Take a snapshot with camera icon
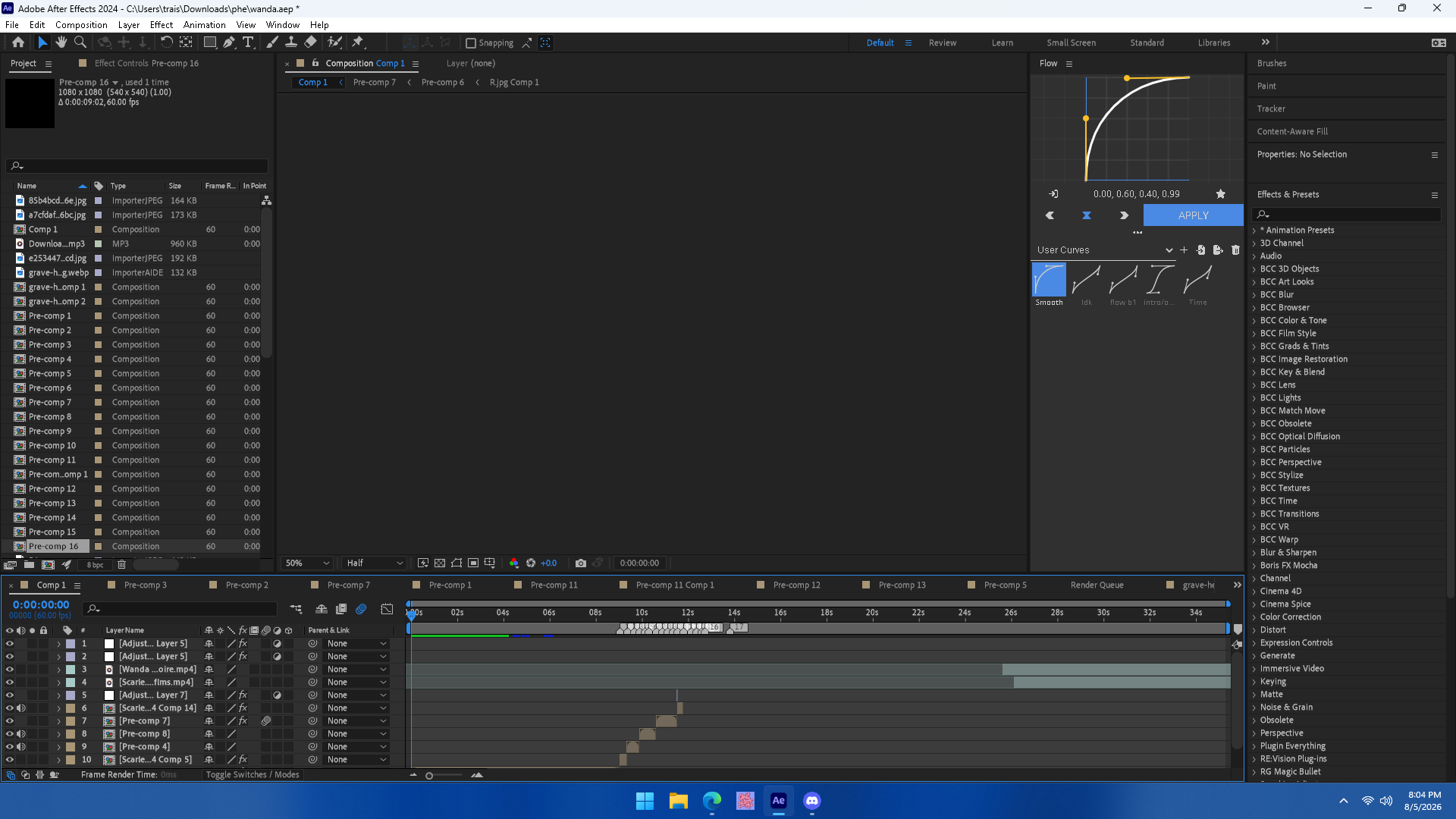Screen dimensions: 1456x819 tap(581, 563)
